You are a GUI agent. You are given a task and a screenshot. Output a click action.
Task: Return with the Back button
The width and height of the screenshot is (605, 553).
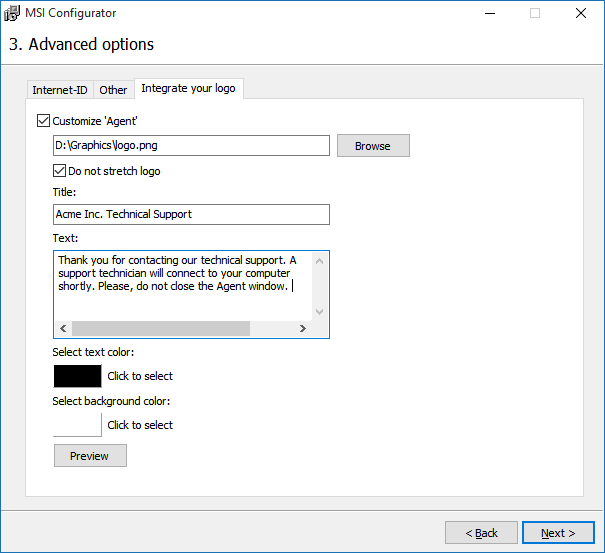pos(481,533)
